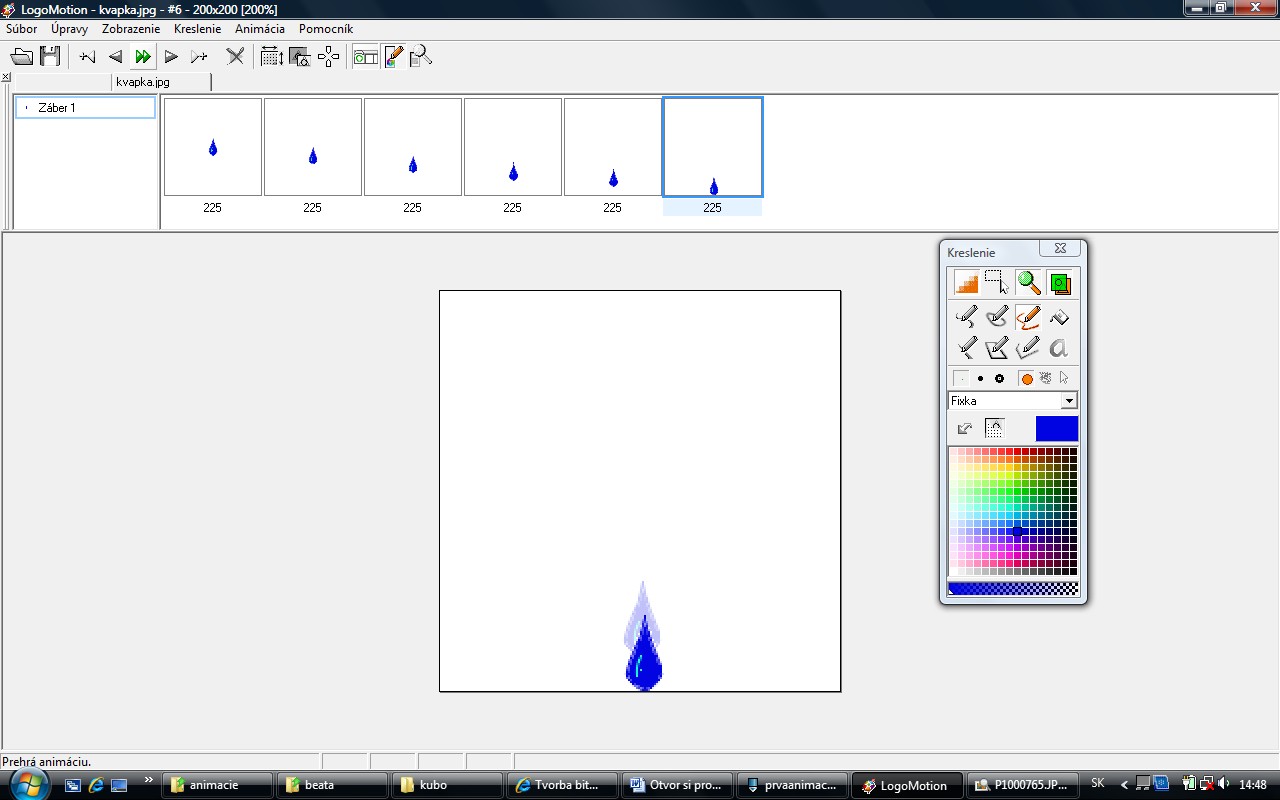Open the Animácia menu
Viewport: 1280px width, 800px height.
(x=260, y=29)
